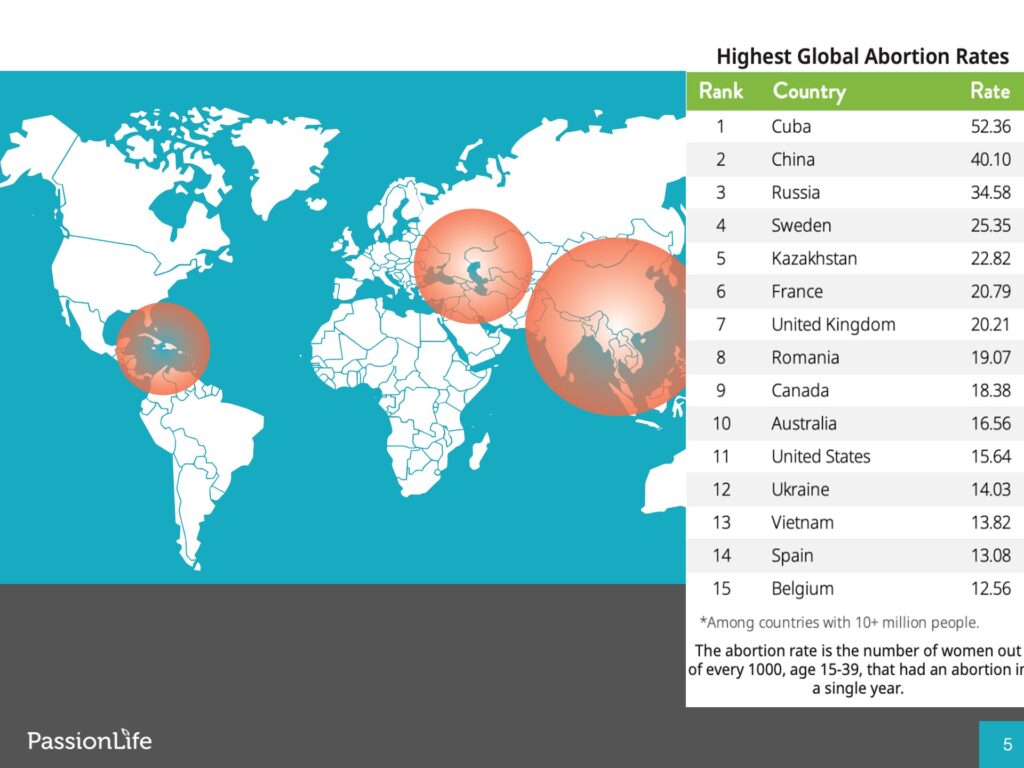The image size is (1024, 768).
Task: Select the Kazakhstan country name
Action: click(x=814, y=259)
